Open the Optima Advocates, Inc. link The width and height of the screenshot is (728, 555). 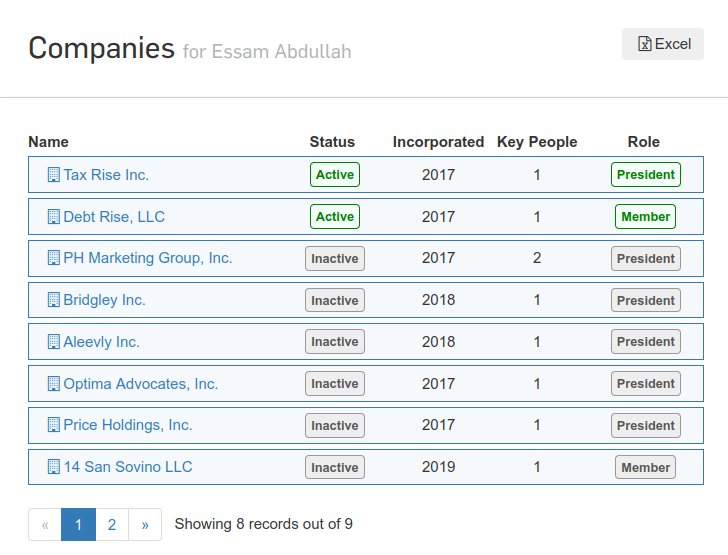click(x=141, y=384)
